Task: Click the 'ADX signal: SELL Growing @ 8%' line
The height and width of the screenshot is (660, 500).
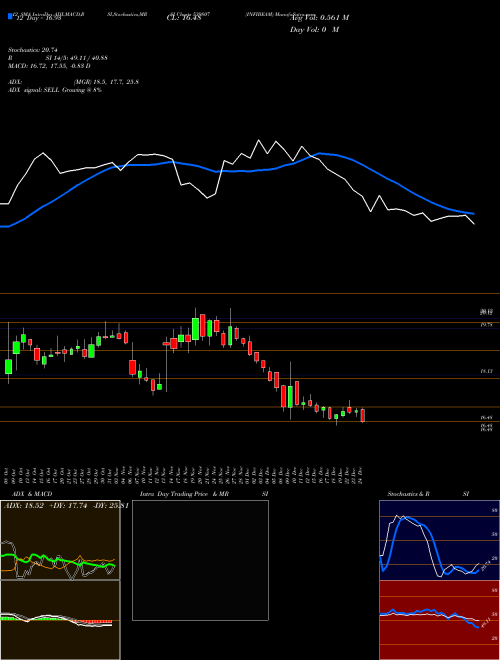Action: (55, 90)
